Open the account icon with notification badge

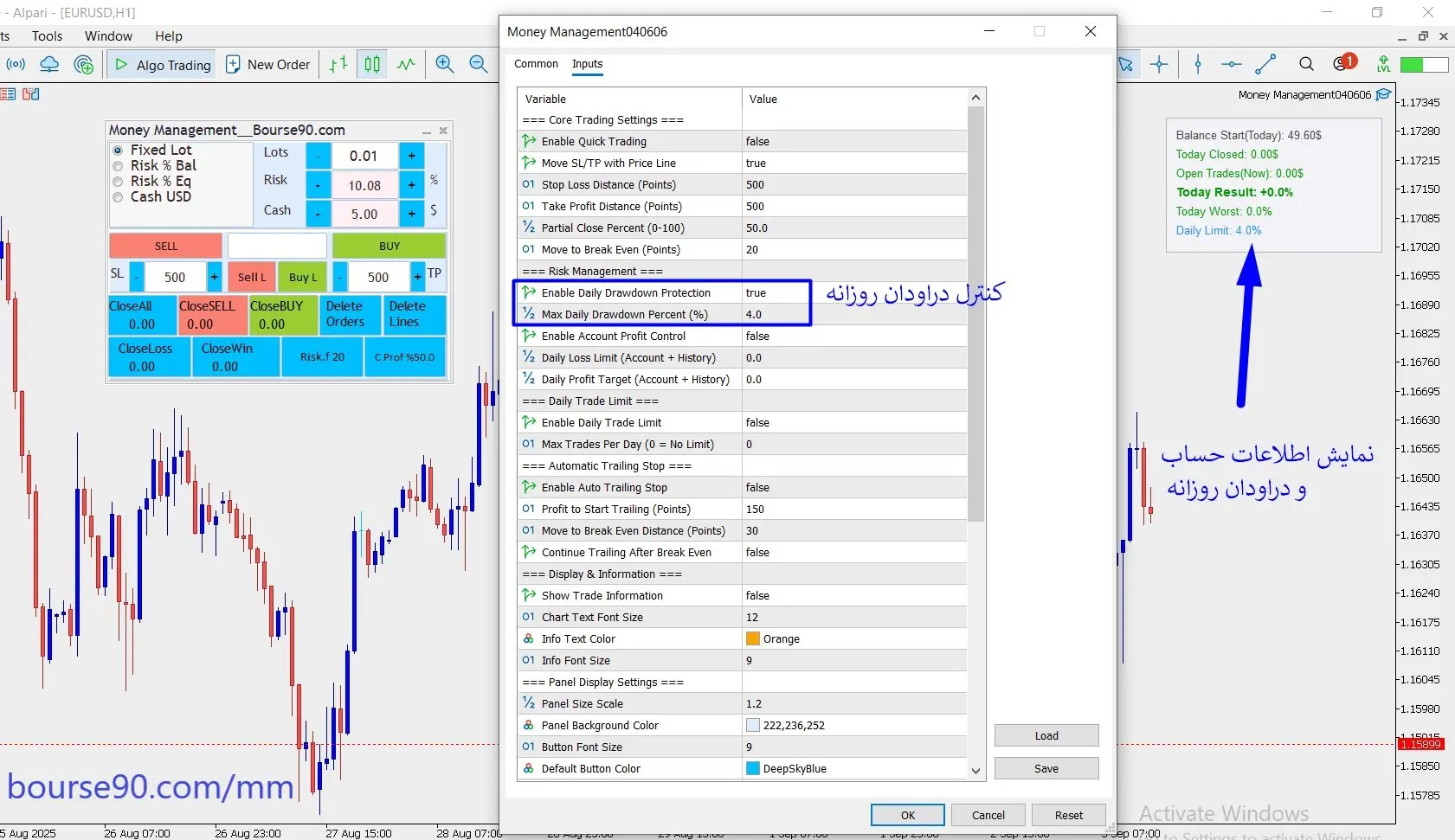(x=1342, y=64)
